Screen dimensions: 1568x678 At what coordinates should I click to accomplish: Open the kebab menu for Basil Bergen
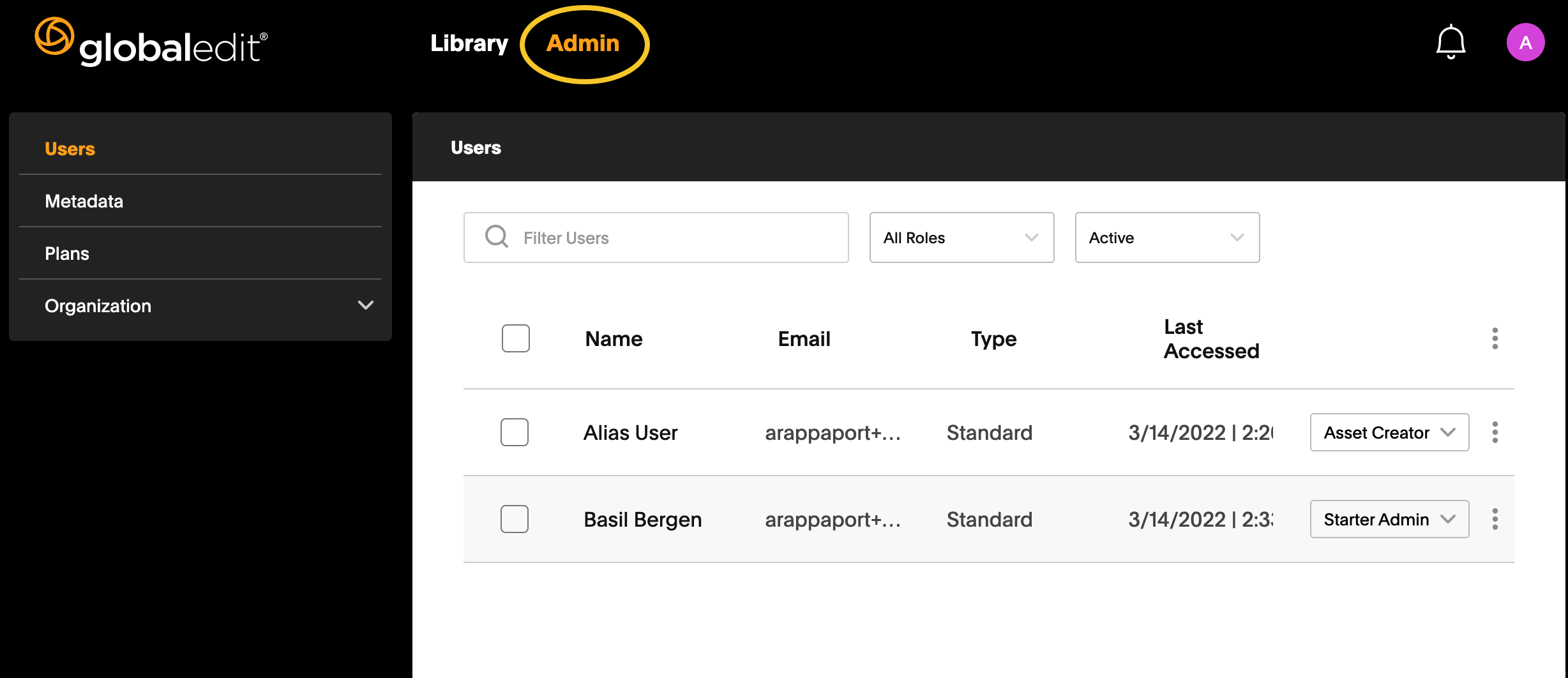tap(1495, 519)
